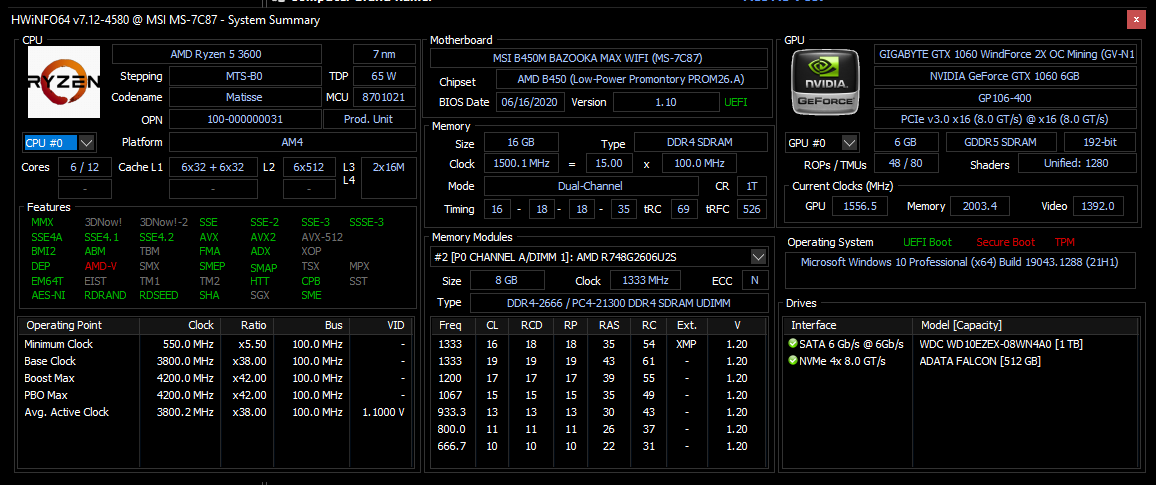This screenshot has height=485, width=1156.
Task: Click the green status icon for NVMe drive
Action: tap(793, 361)
